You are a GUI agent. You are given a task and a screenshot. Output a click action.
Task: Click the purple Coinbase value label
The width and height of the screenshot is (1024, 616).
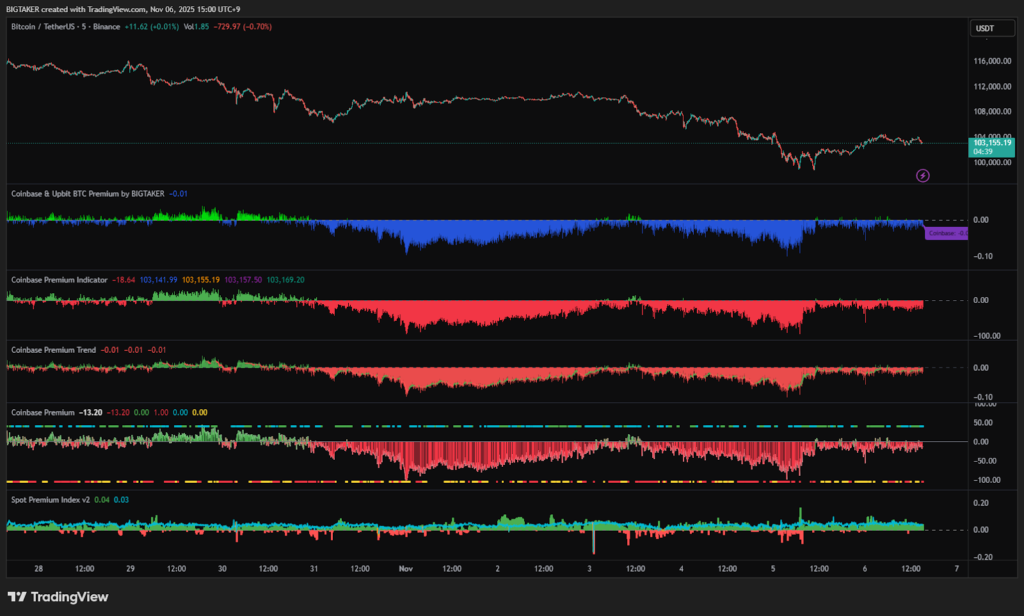pyautogui.click(x=946, y=233)
